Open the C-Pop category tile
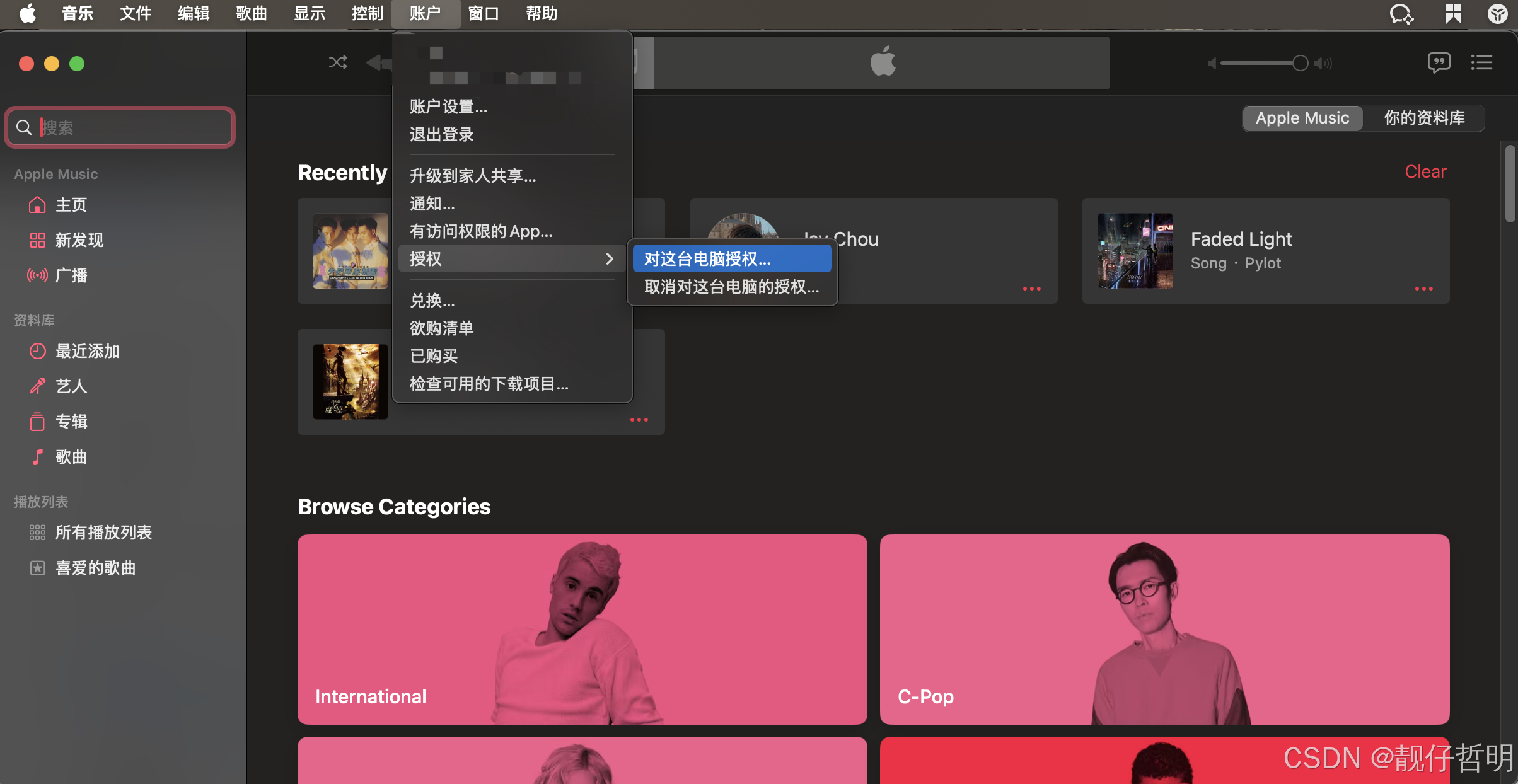Image resolution: width=1518 pixels, height=784 pixels. (1164, 629)
